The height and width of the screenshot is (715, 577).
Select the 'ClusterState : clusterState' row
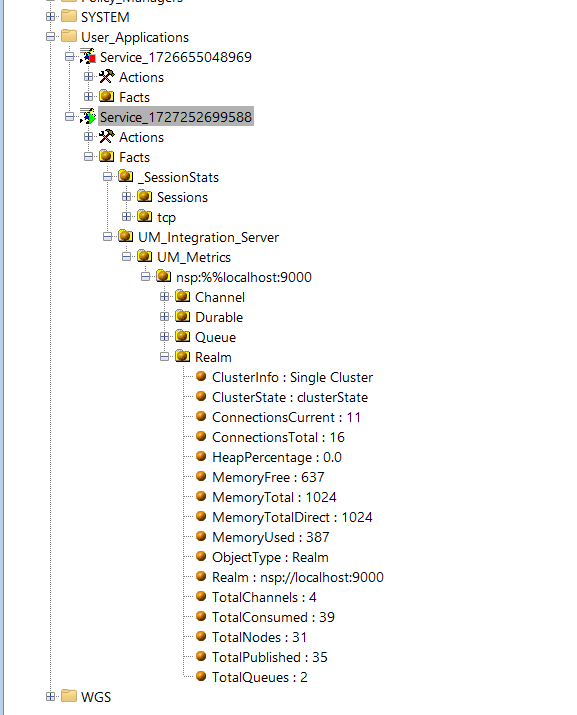pos(290,397)
